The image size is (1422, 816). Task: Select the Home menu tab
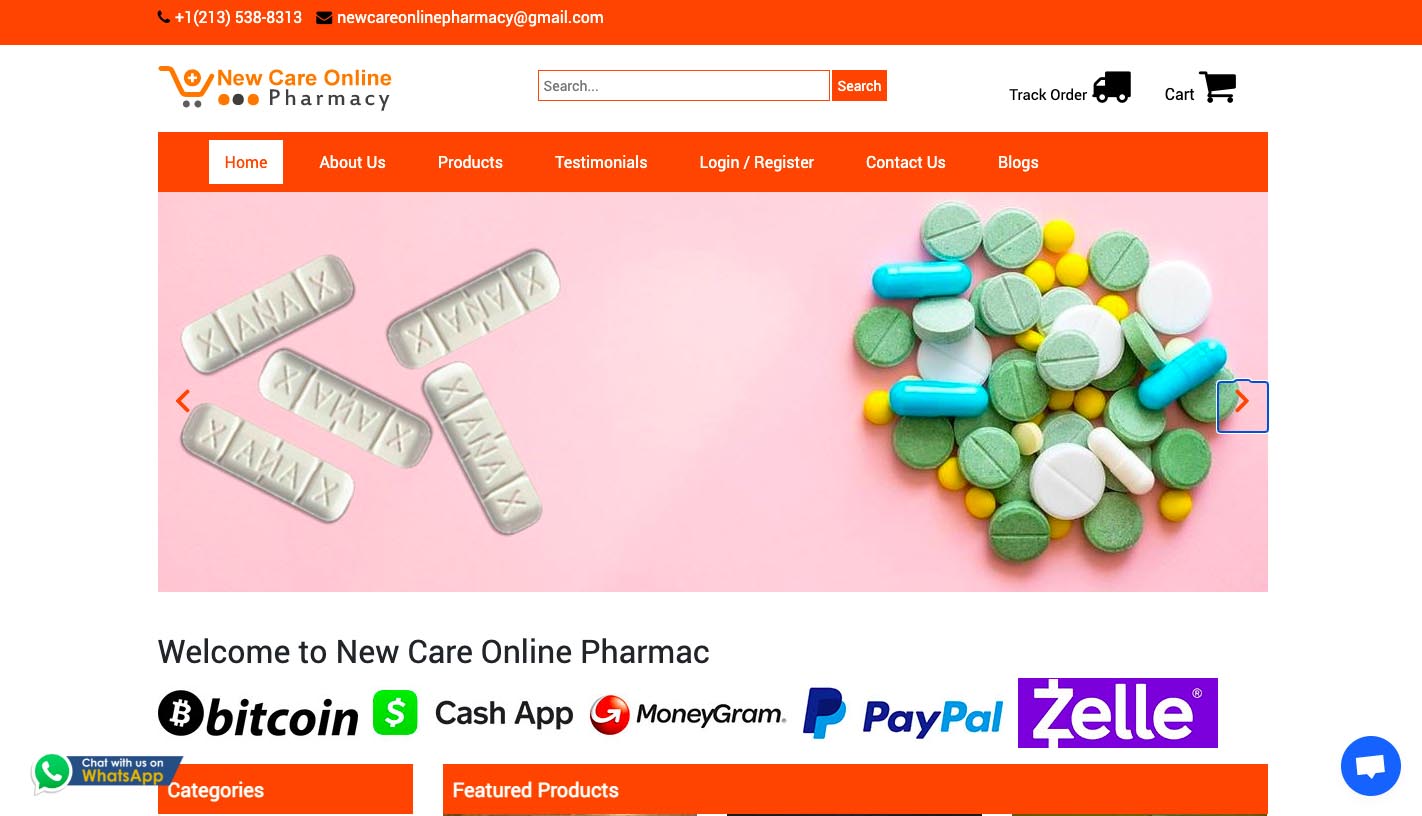[x=246, y=162]
